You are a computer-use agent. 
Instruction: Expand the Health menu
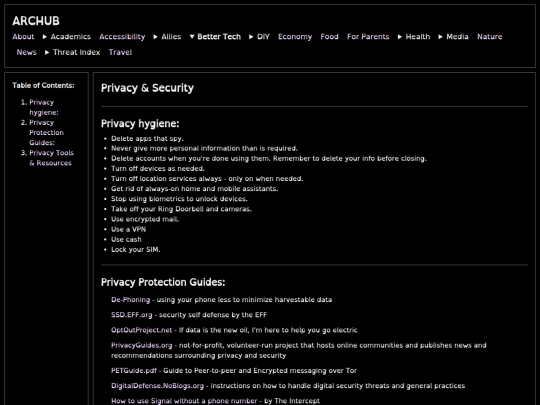414,37
